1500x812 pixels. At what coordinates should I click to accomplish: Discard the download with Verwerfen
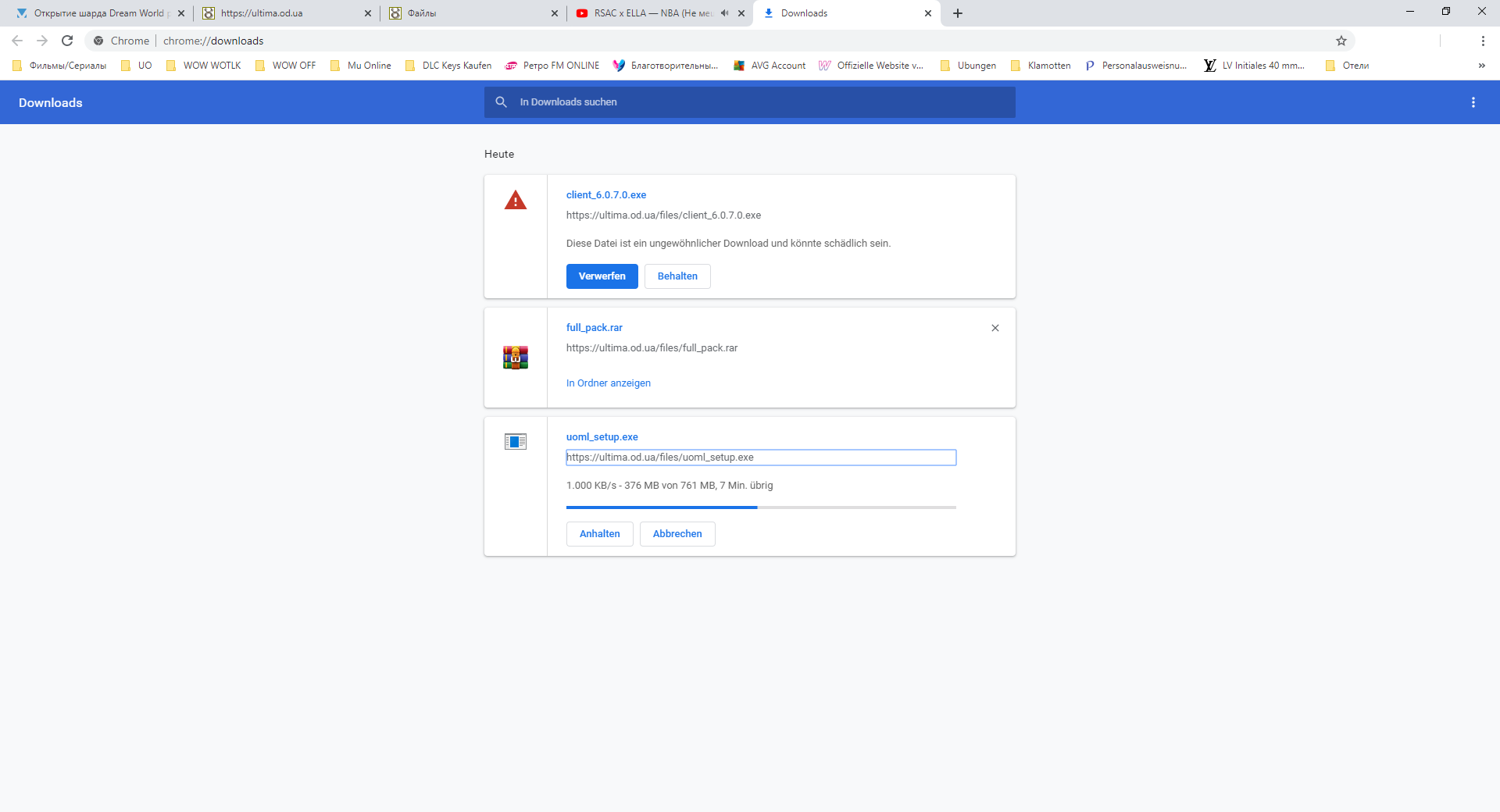pos(602,276)
